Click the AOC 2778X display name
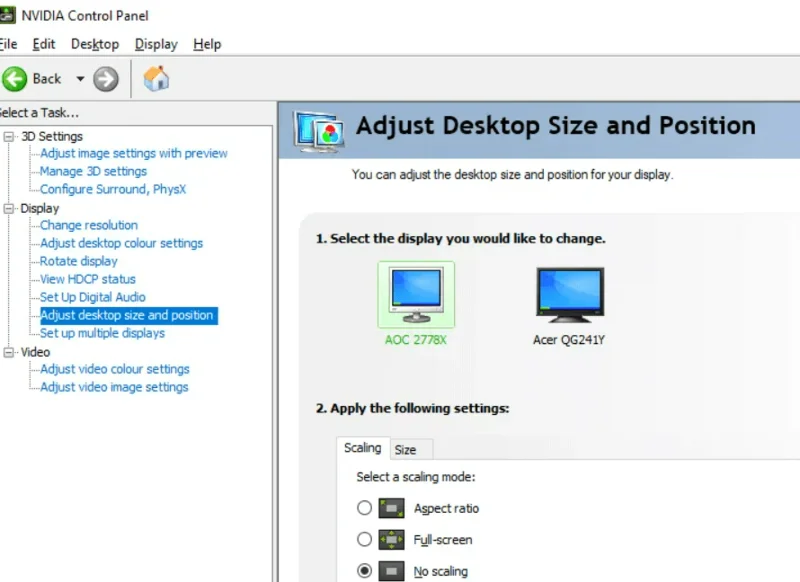Viewport: 800px width, 582px height. pyautogui.click(x=416, y=340)
